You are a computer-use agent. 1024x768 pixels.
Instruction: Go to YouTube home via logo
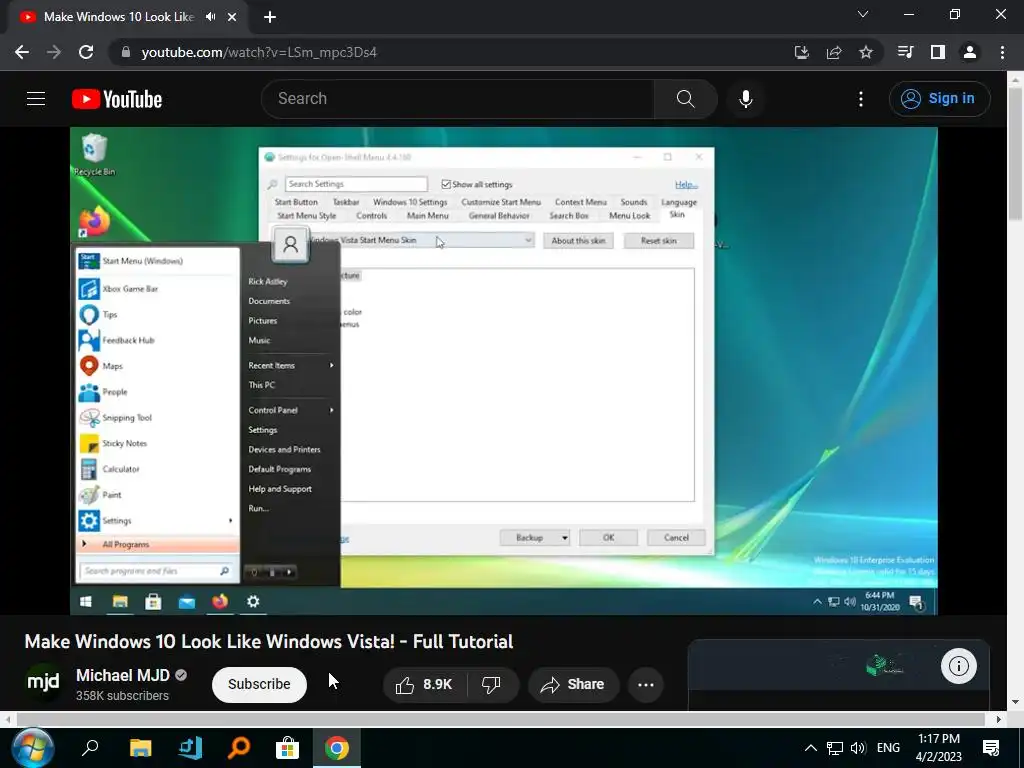(x=117, y=99)
